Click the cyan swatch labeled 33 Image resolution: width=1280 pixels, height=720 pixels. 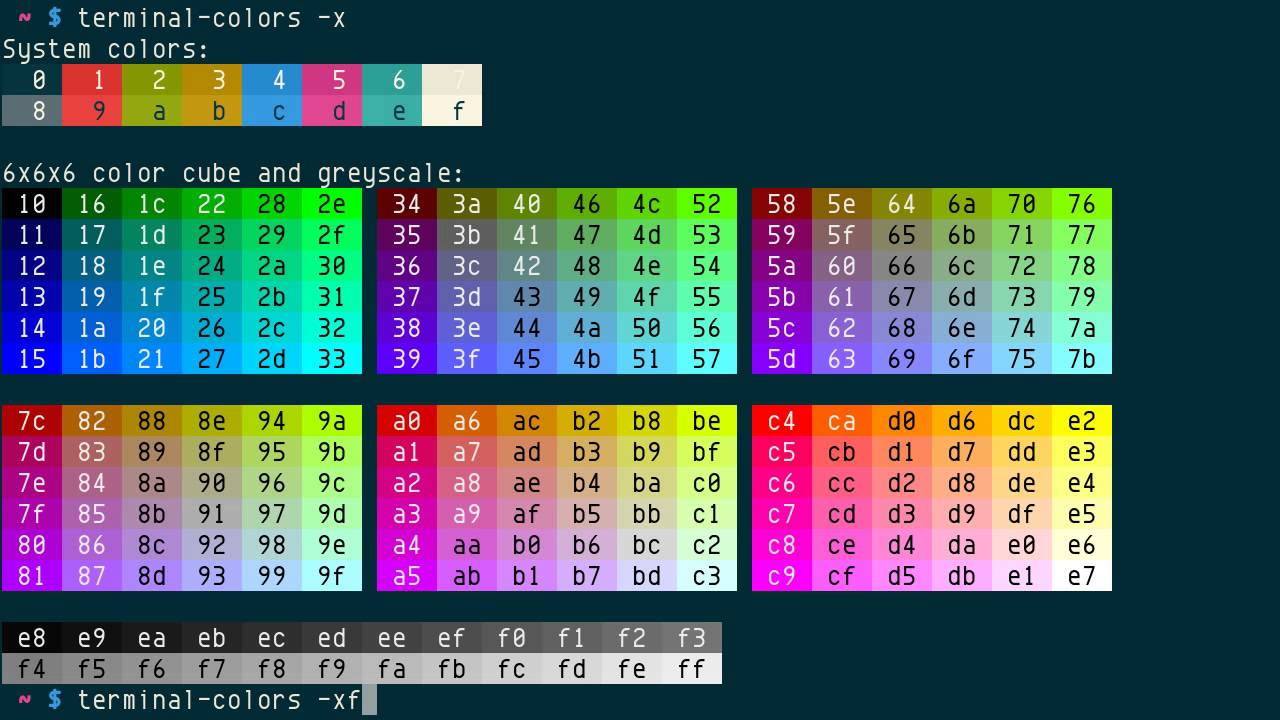(331, 359)
